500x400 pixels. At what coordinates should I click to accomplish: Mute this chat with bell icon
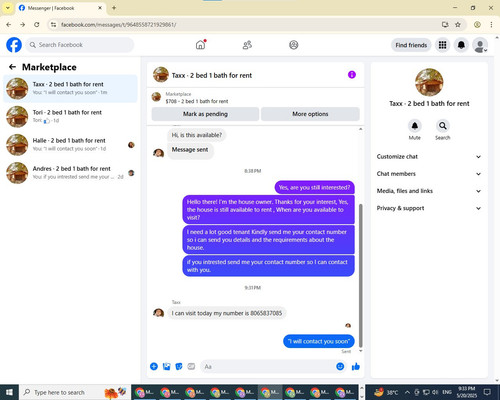click(x=415, y=126)
